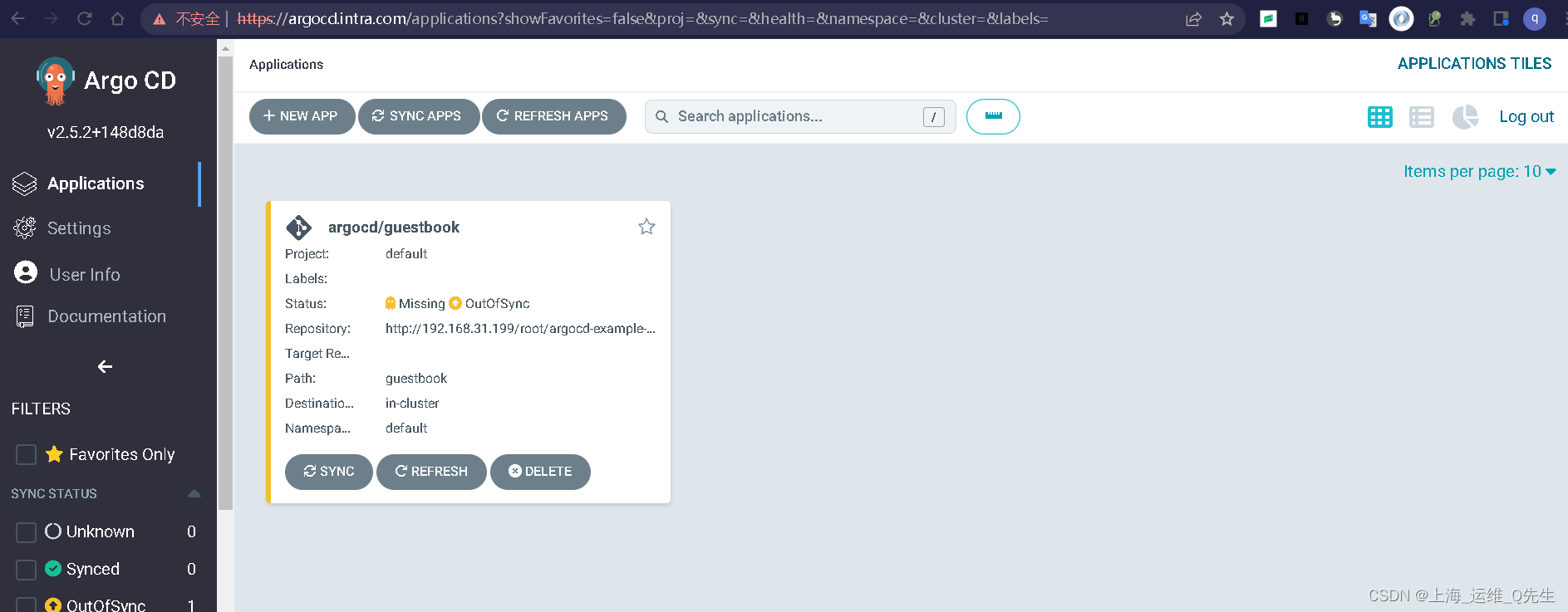Click the not-secure warning icon in the address bar
Image resolution: width=1568 pixels, height=612 pixels.
pos(160,19)
